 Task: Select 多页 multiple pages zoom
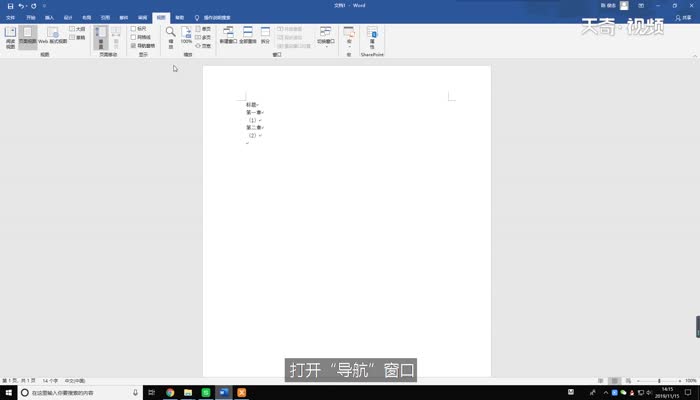(x=203, y=37)
